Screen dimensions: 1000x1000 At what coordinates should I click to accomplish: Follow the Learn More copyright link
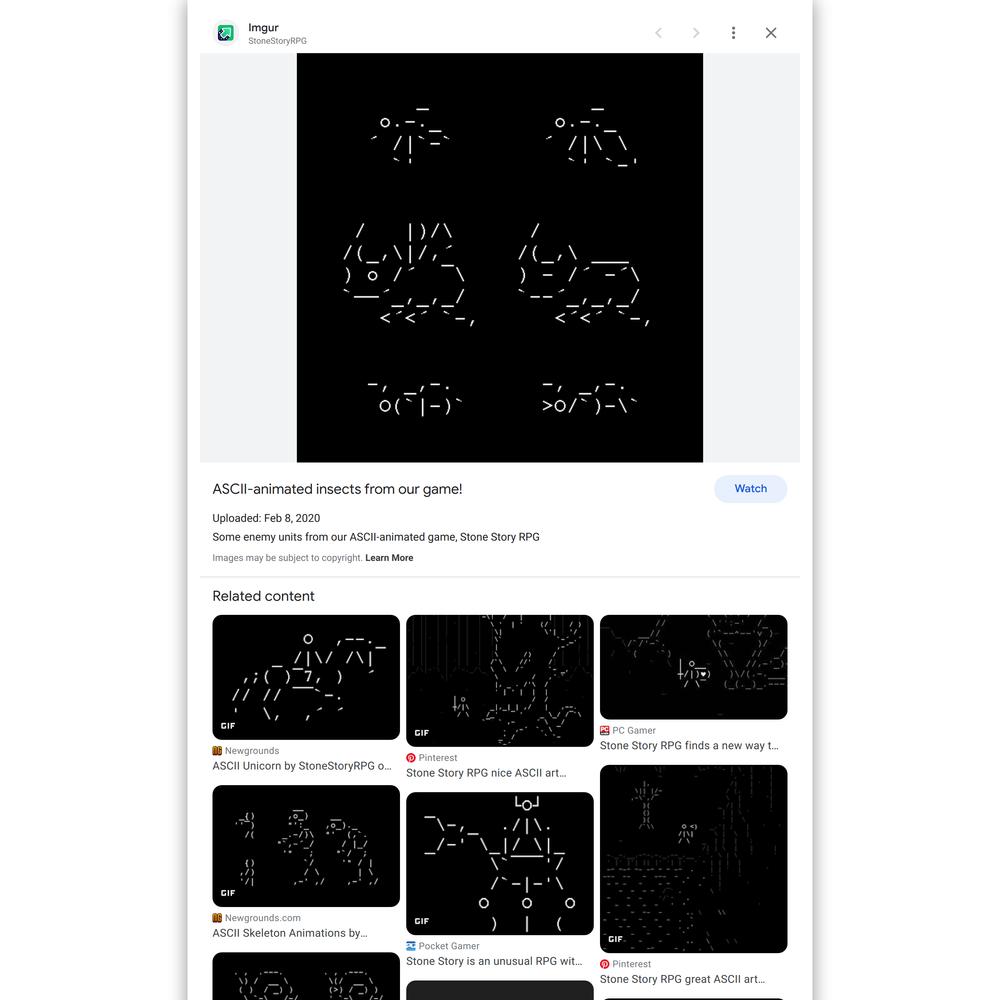tap(389, 558)
